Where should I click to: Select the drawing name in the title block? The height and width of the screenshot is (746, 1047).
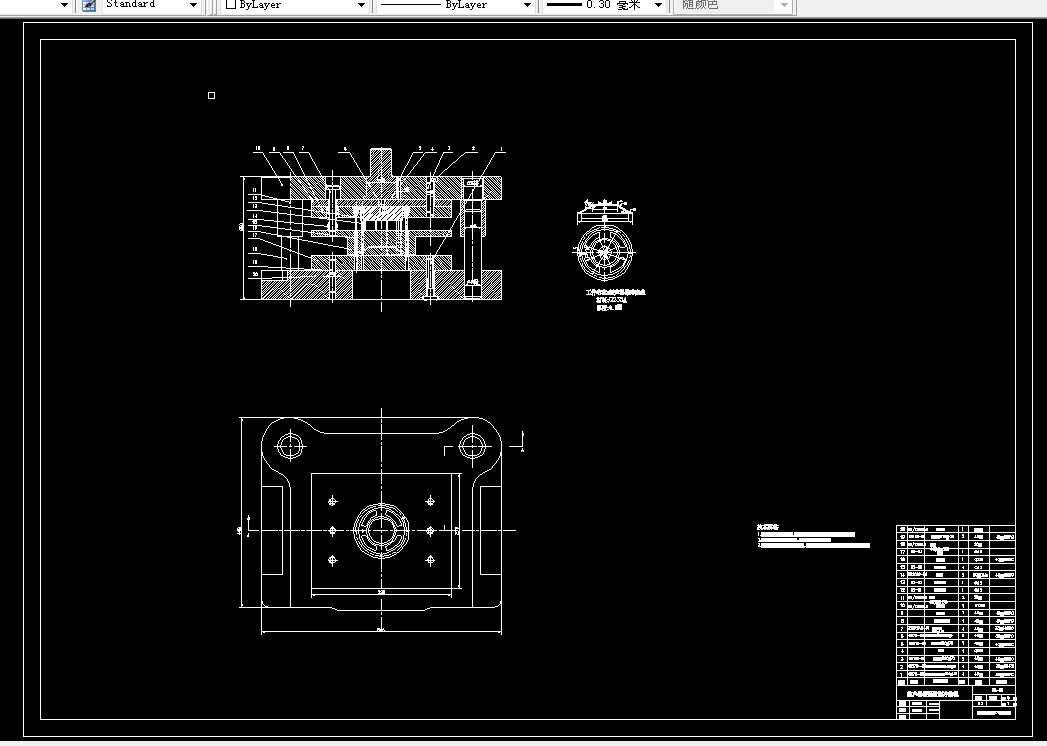click(x=933, y=695)
